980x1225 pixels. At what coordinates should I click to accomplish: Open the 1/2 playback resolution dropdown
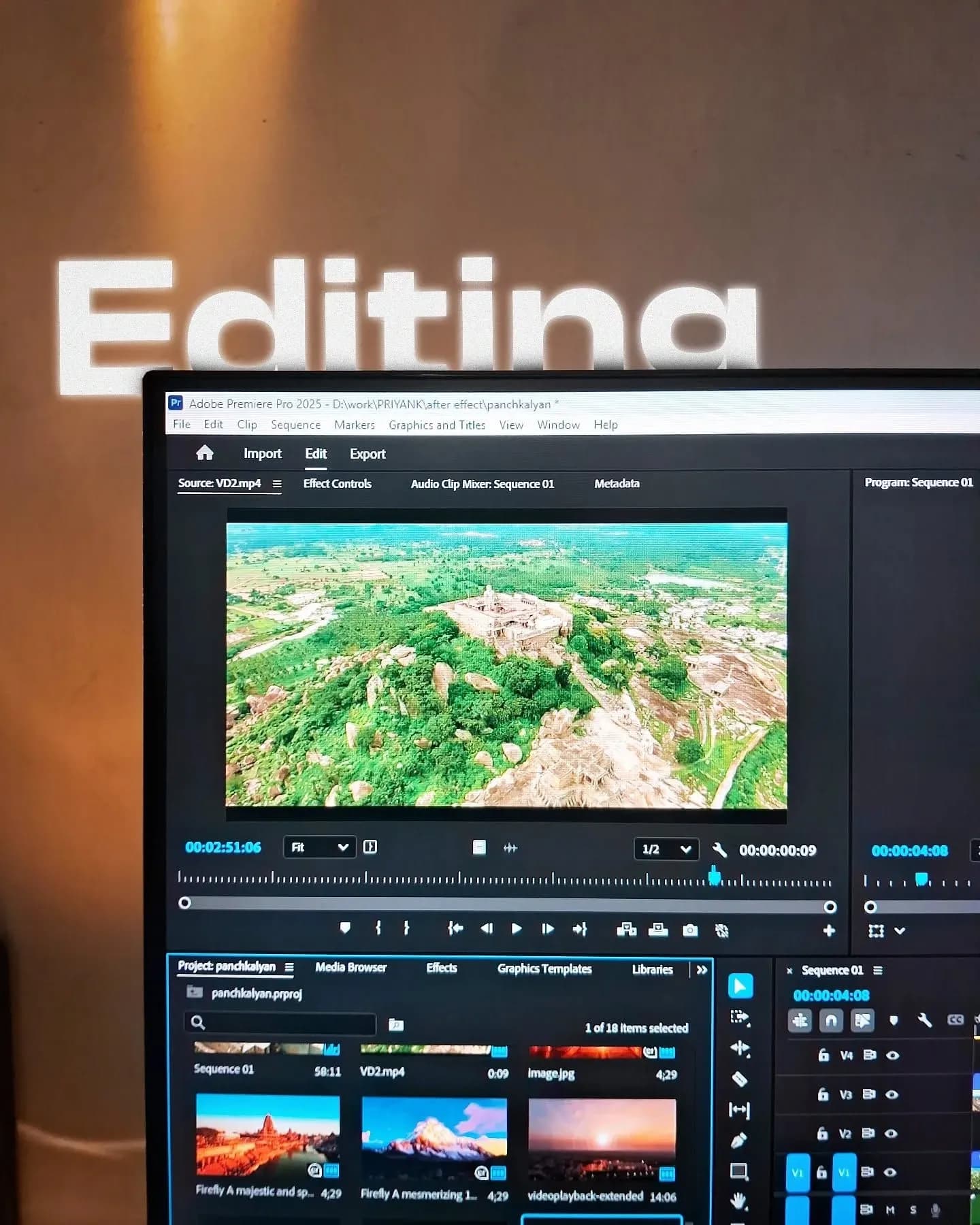coord(666,849)
